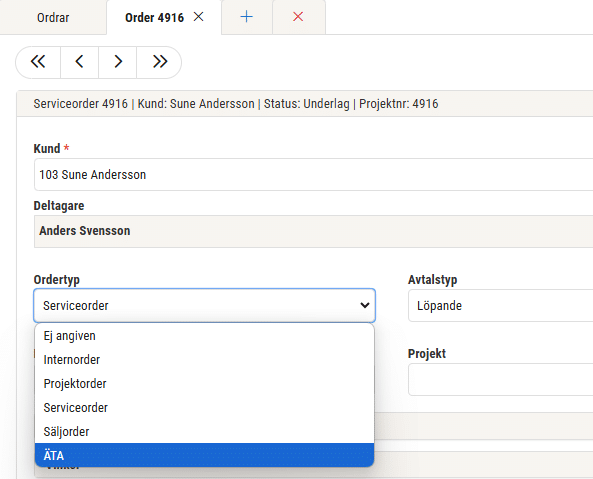This screenshot has width=593, height=479.
Task: Open the Avtalstyp Löpande dropdown
Action: [x=500, y=305]
